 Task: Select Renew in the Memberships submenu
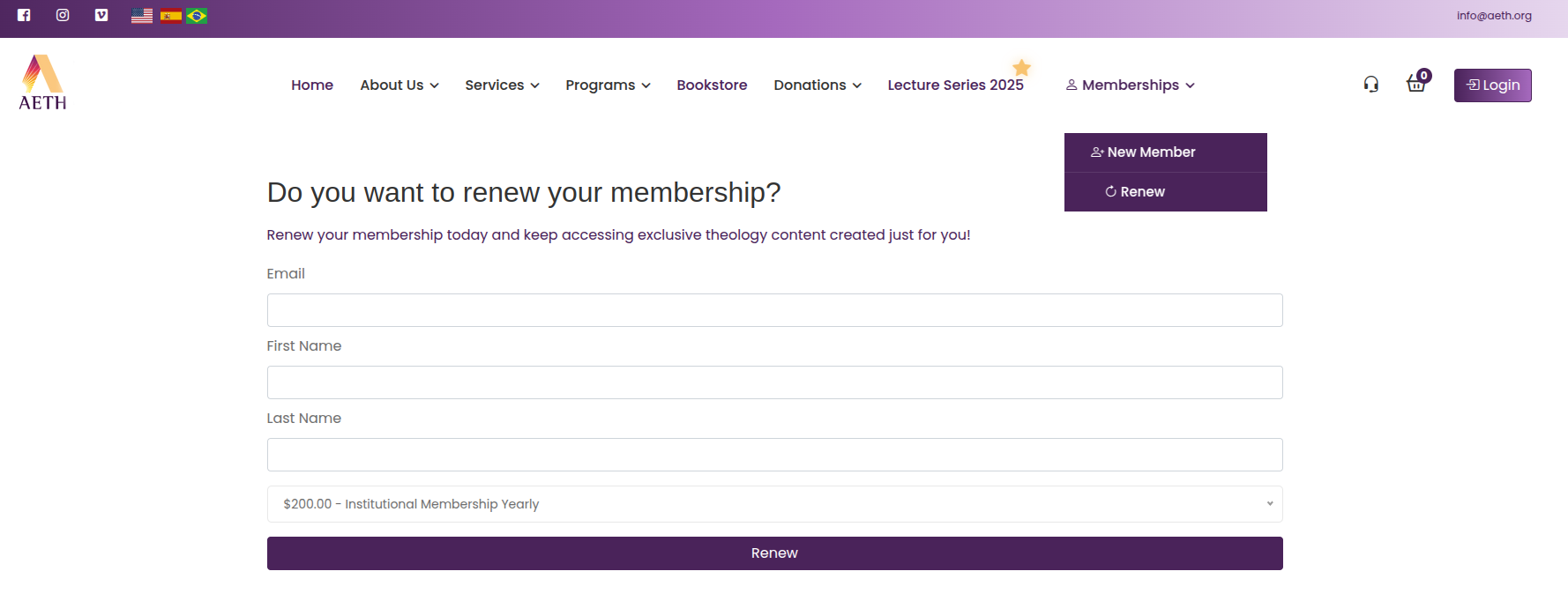pos(1166,192)
